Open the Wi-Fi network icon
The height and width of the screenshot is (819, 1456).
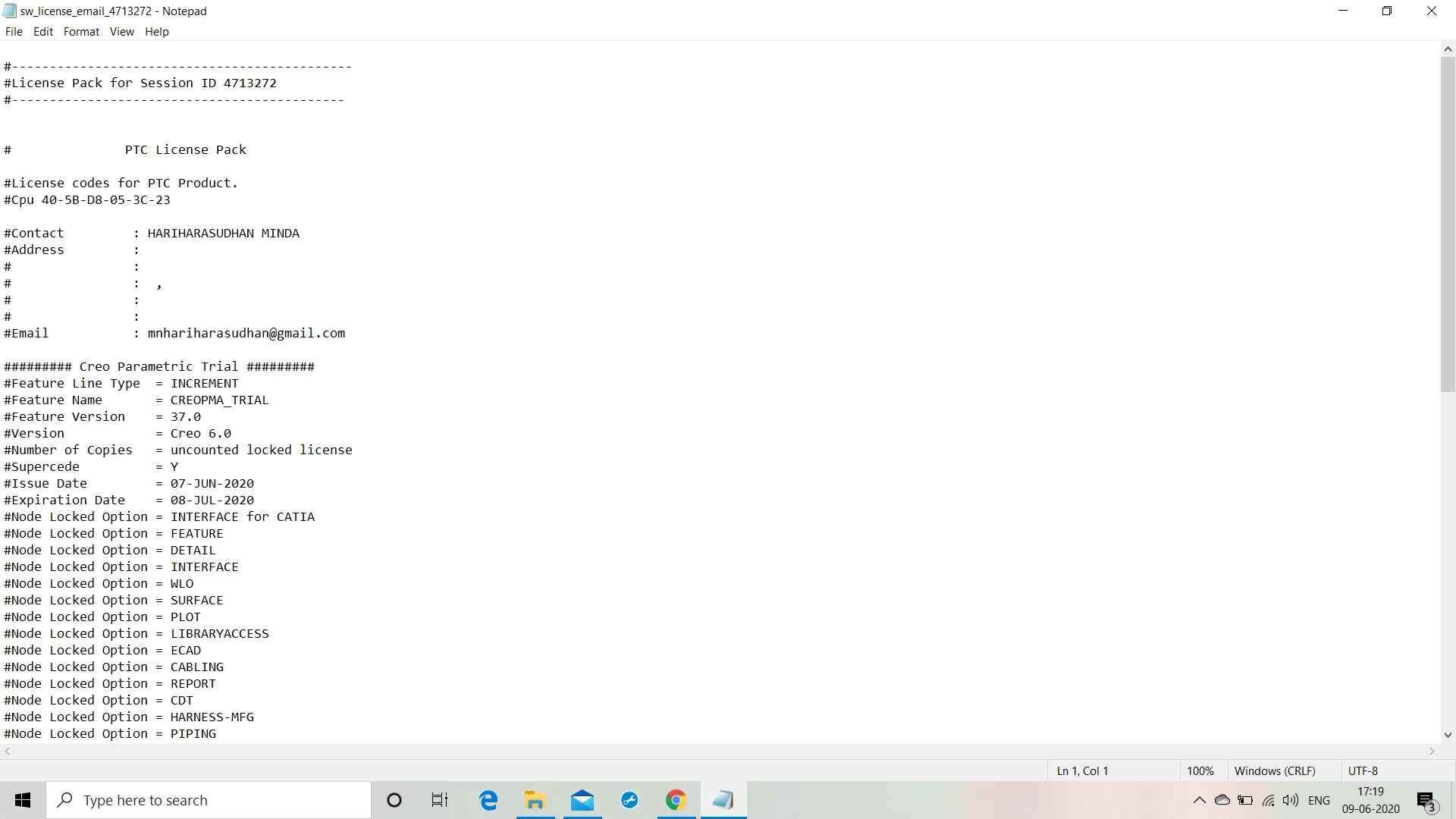[x=1268, y=800]
